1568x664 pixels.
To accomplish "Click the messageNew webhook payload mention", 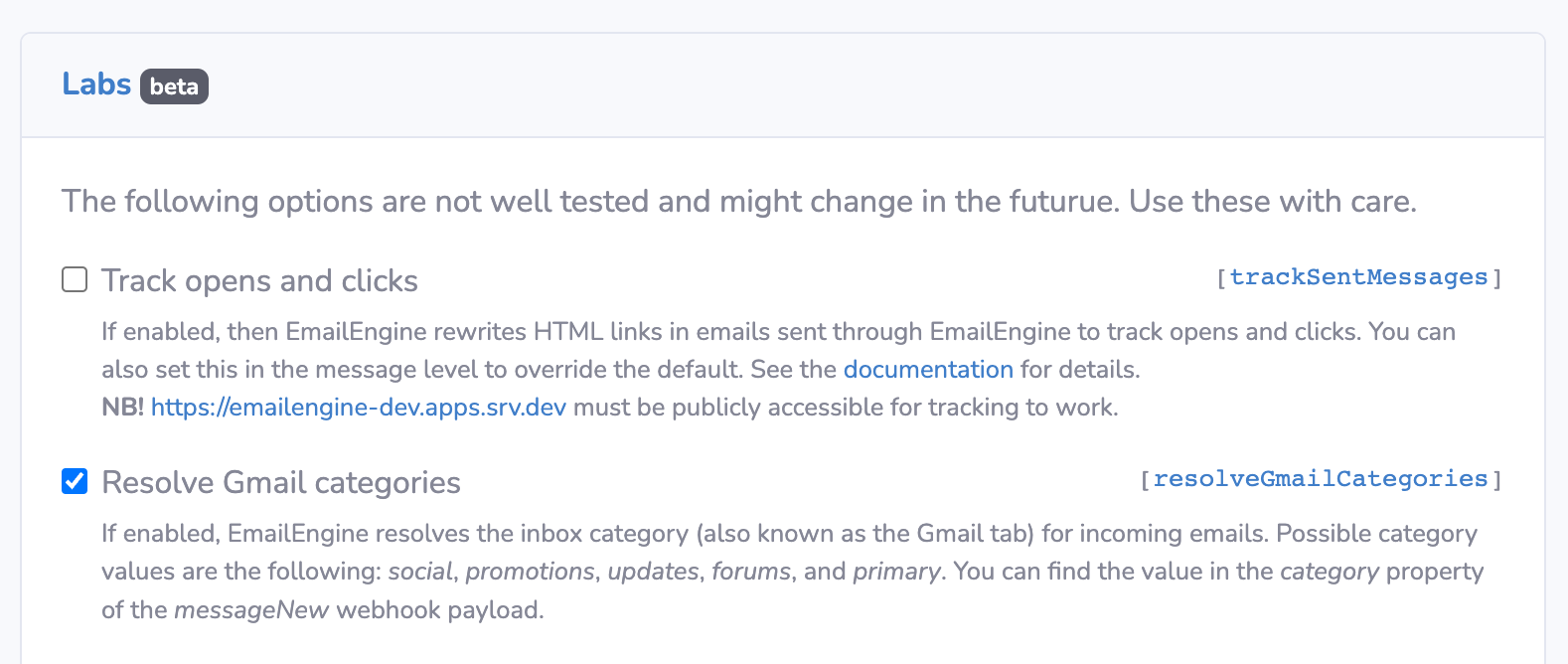I will pos(251,609).
